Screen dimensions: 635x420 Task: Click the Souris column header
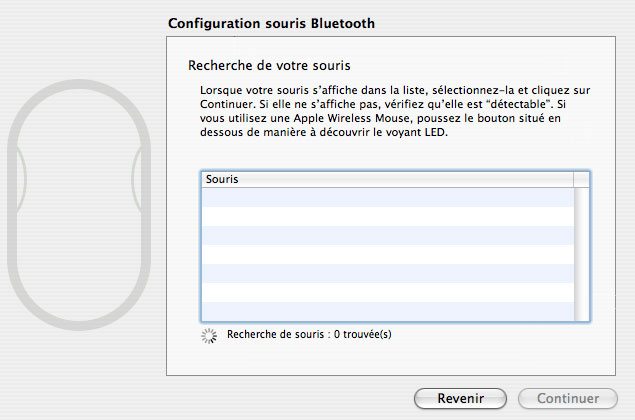[388, 179]
